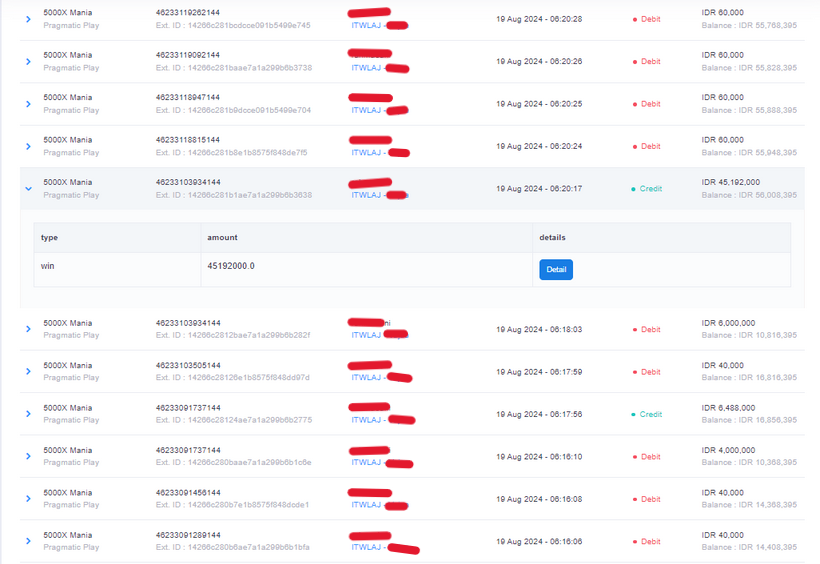Screen dimensions: 820x564
Task: Open the ITWLAJ link in the 06:17:56 row
Action: tap(366, 420)
